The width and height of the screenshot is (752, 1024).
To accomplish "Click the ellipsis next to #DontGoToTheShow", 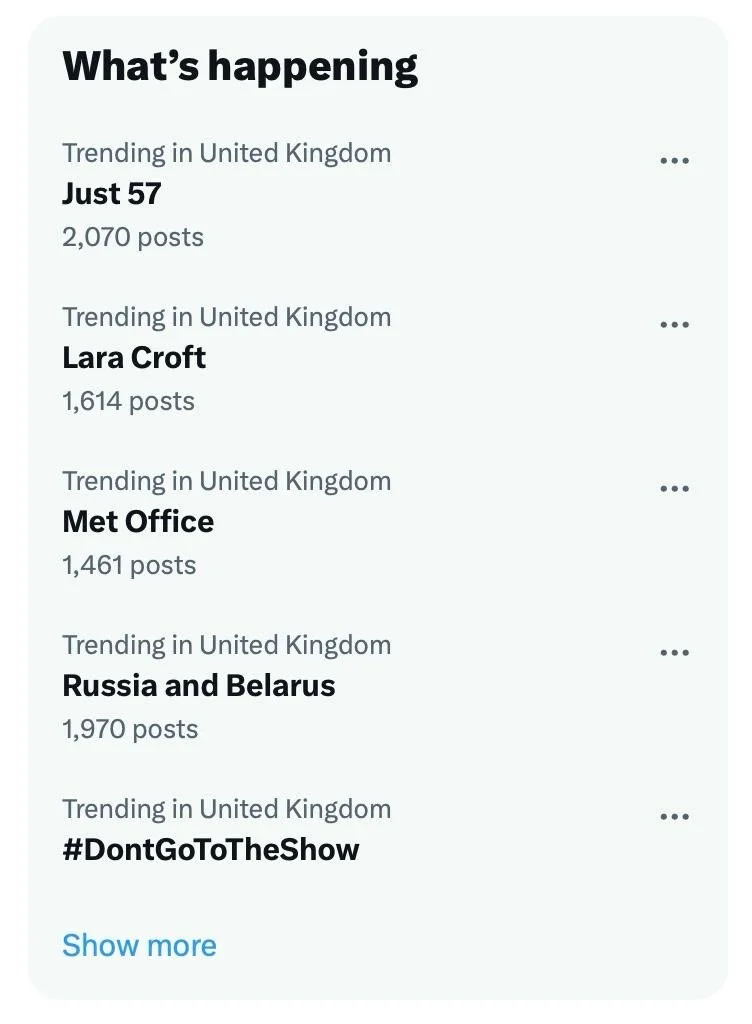I will pos(675,817).
